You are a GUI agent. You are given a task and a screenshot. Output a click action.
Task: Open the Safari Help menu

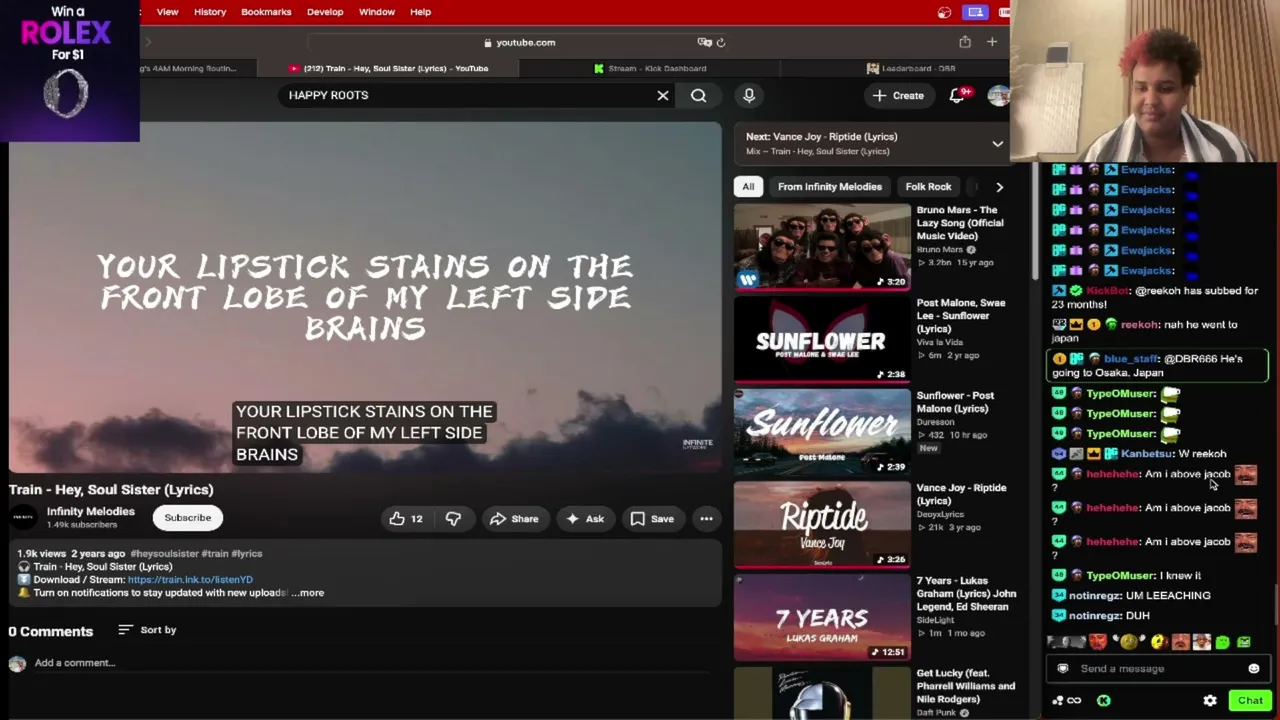[420, 12]
